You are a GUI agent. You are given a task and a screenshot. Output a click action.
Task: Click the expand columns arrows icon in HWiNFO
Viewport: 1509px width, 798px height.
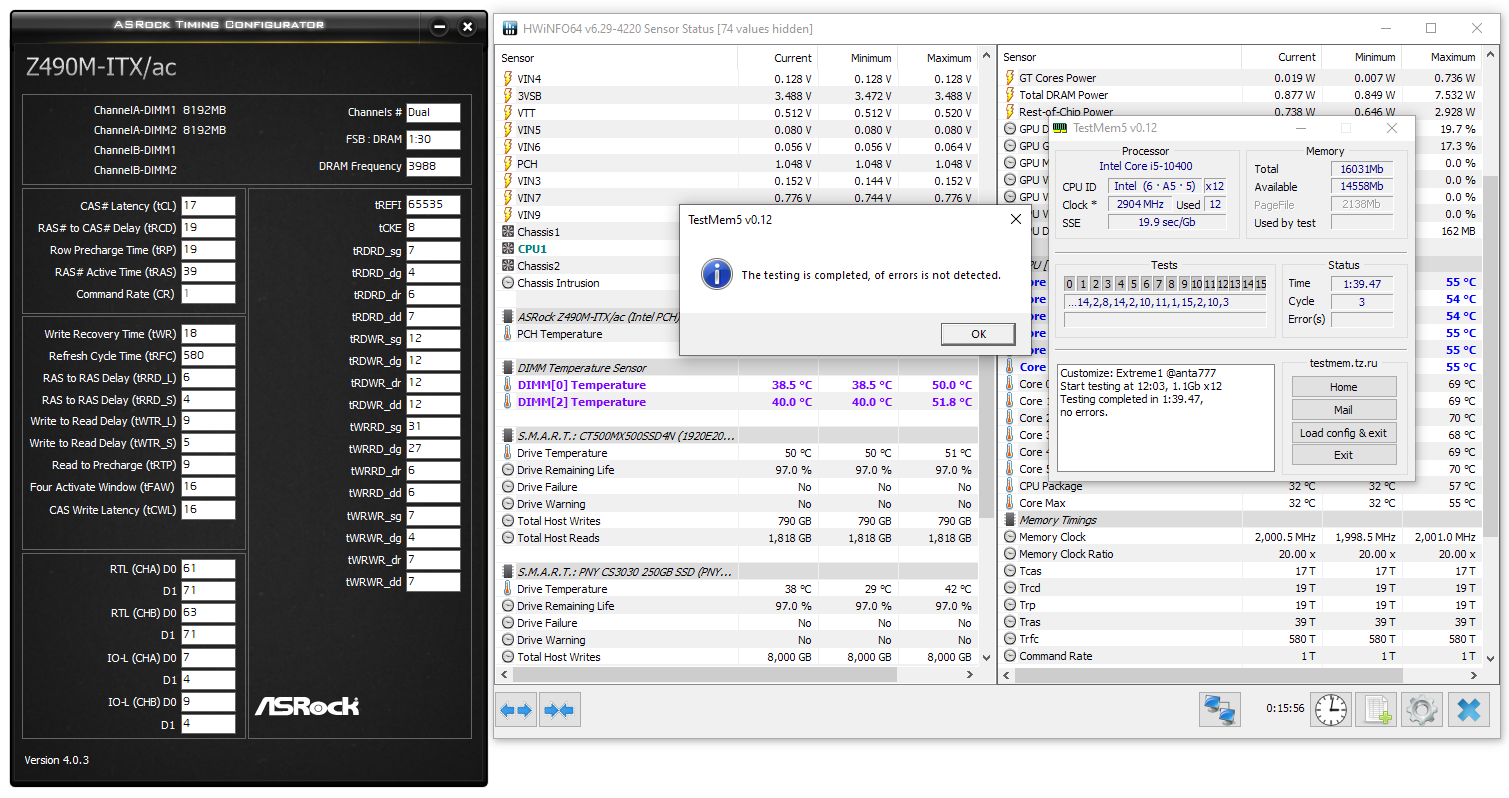516,710
